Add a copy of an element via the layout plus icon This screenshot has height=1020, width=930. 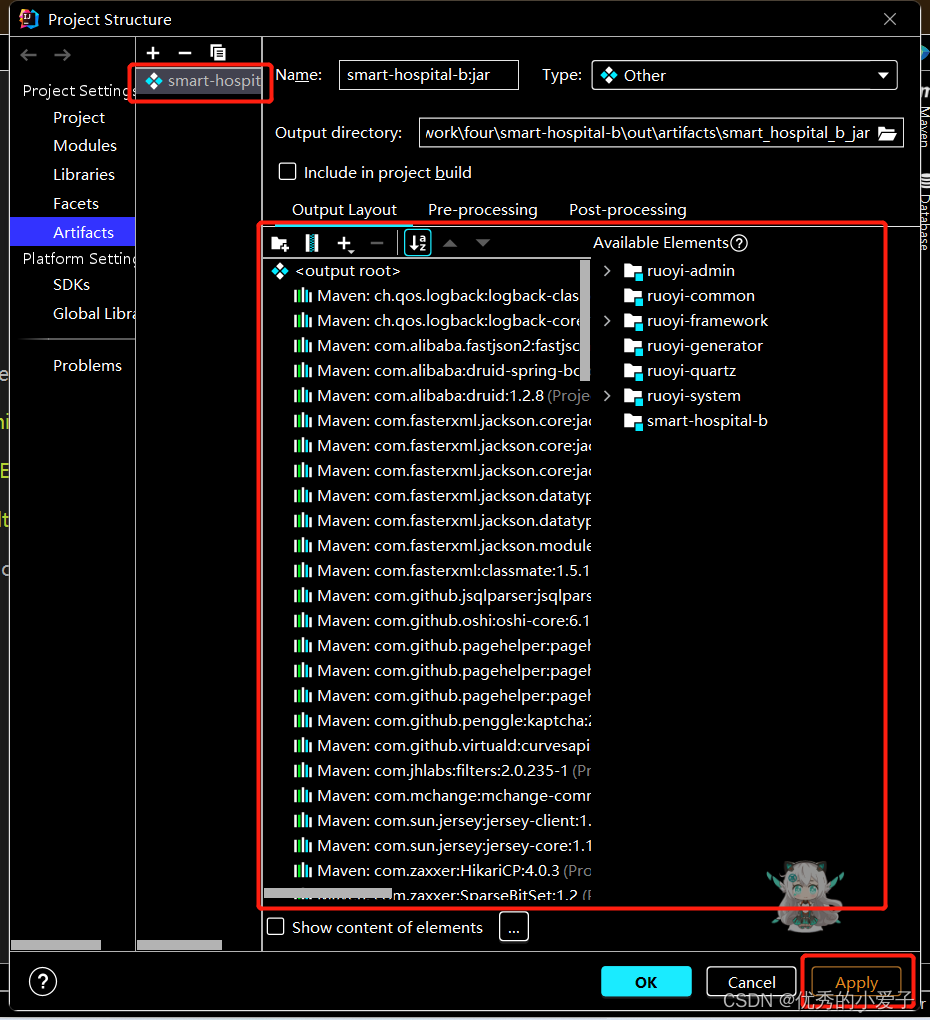pyautogui.click(x=345, y=243)
